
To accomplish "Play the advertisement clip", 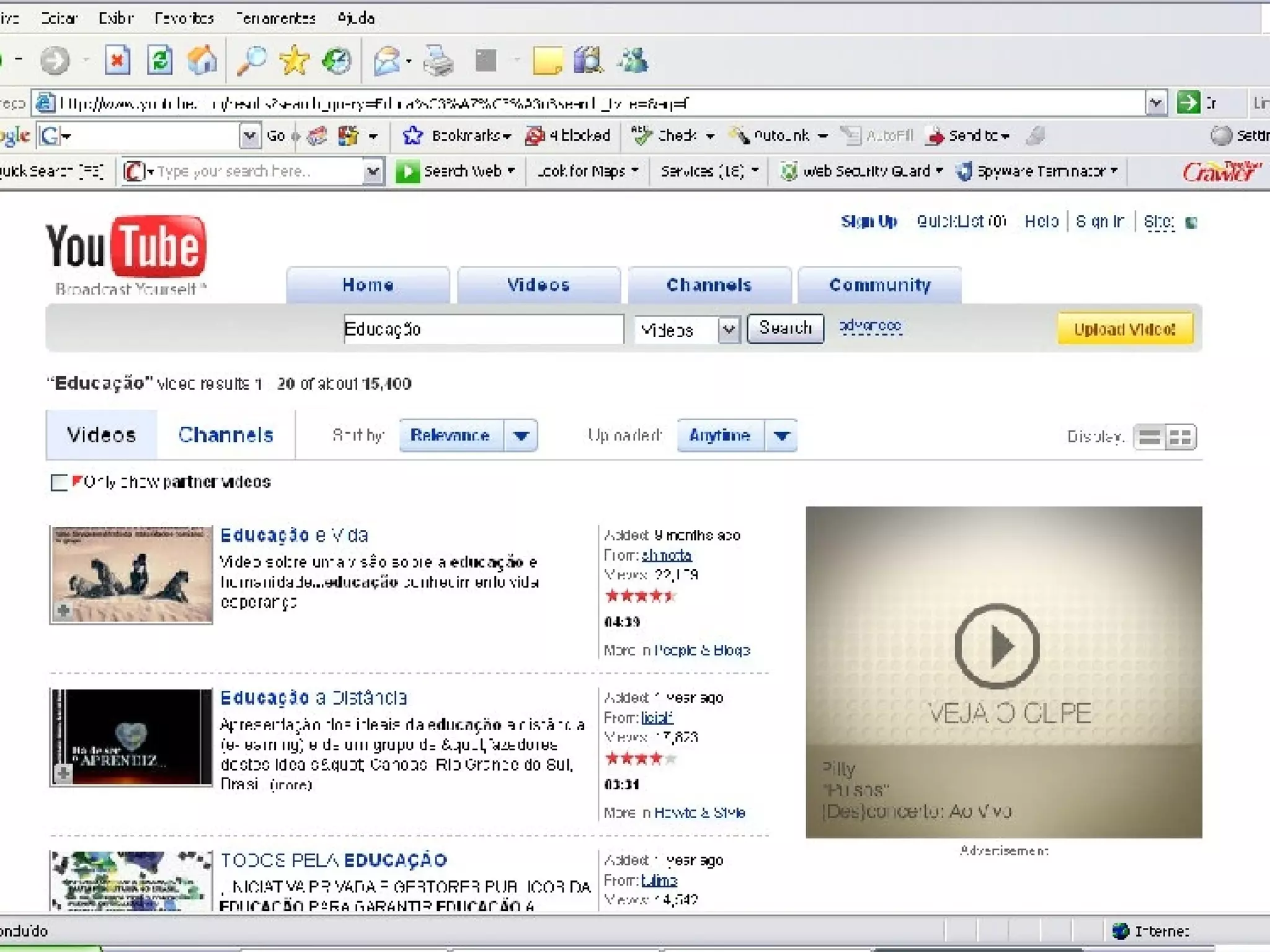I will coord(997,646).
